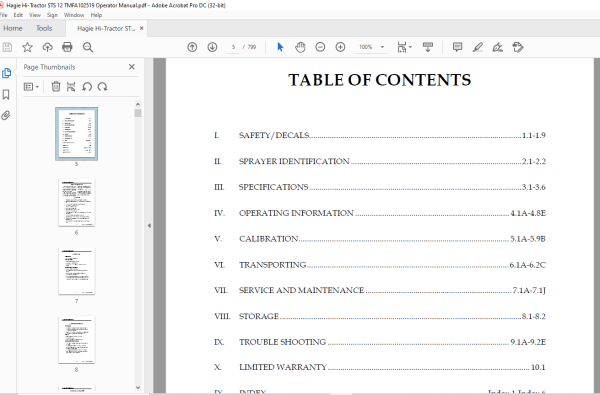Collapse the navigation pane arrow
The image size is (600, 395).
pos(149,226)
